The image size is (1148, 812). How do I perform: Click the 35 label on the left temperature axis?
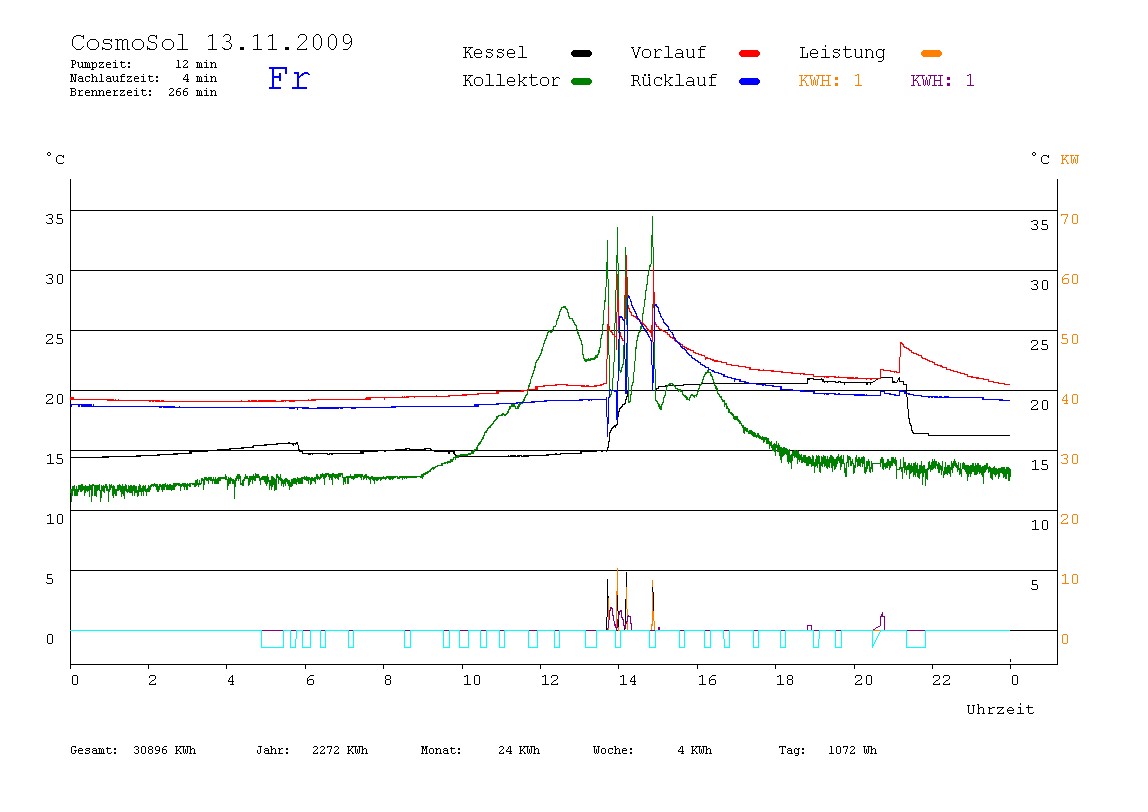pos(55,219)
